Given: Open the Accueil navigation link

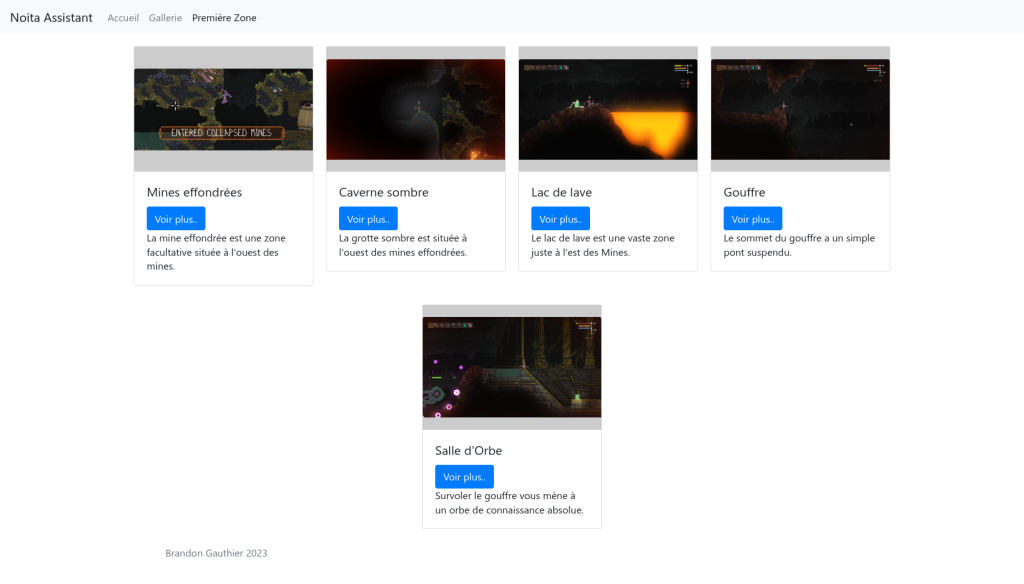Looking at the screenshot, I should click(123, 18).
